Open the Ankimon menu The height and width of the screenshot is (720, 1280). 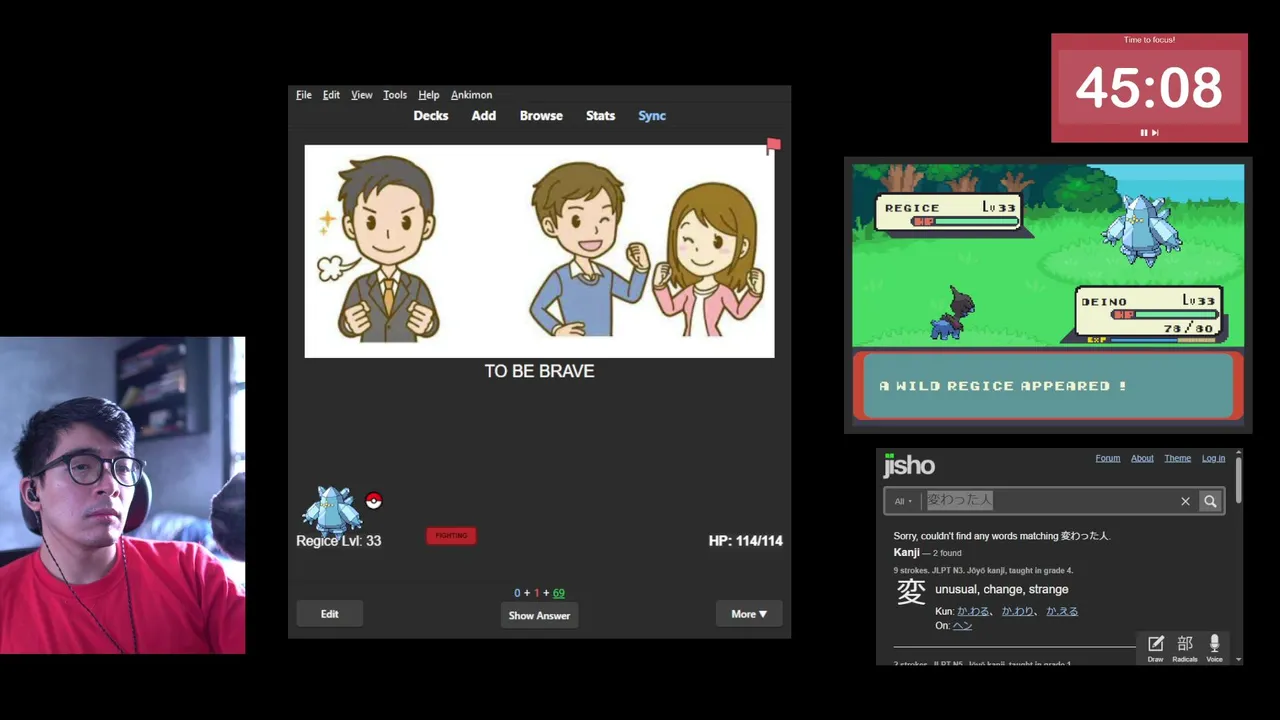471,95
